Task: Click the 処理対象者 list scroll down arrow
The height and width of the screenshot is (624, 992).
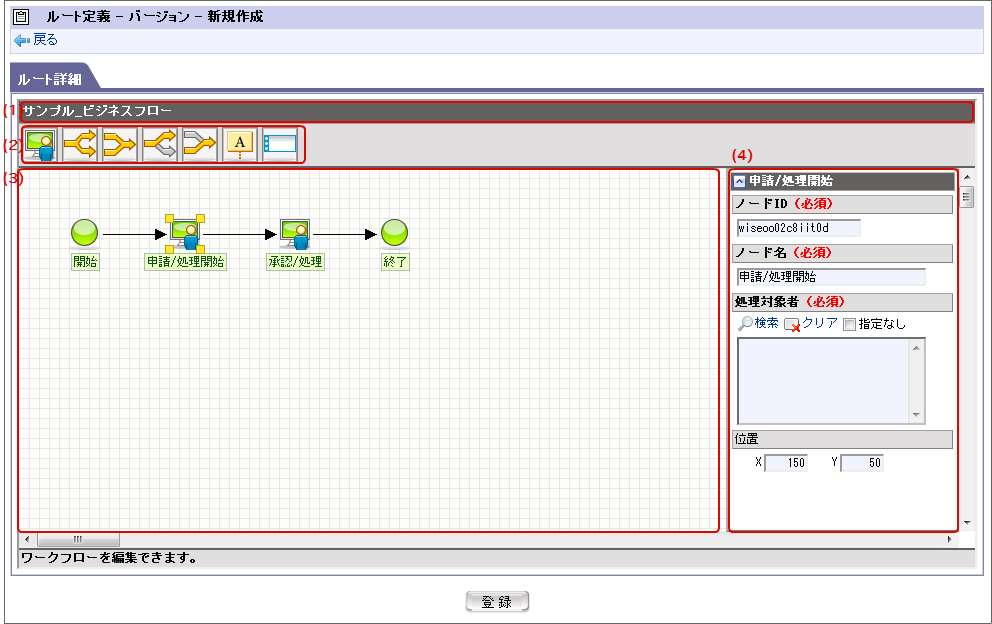Action: coord(916,415)
